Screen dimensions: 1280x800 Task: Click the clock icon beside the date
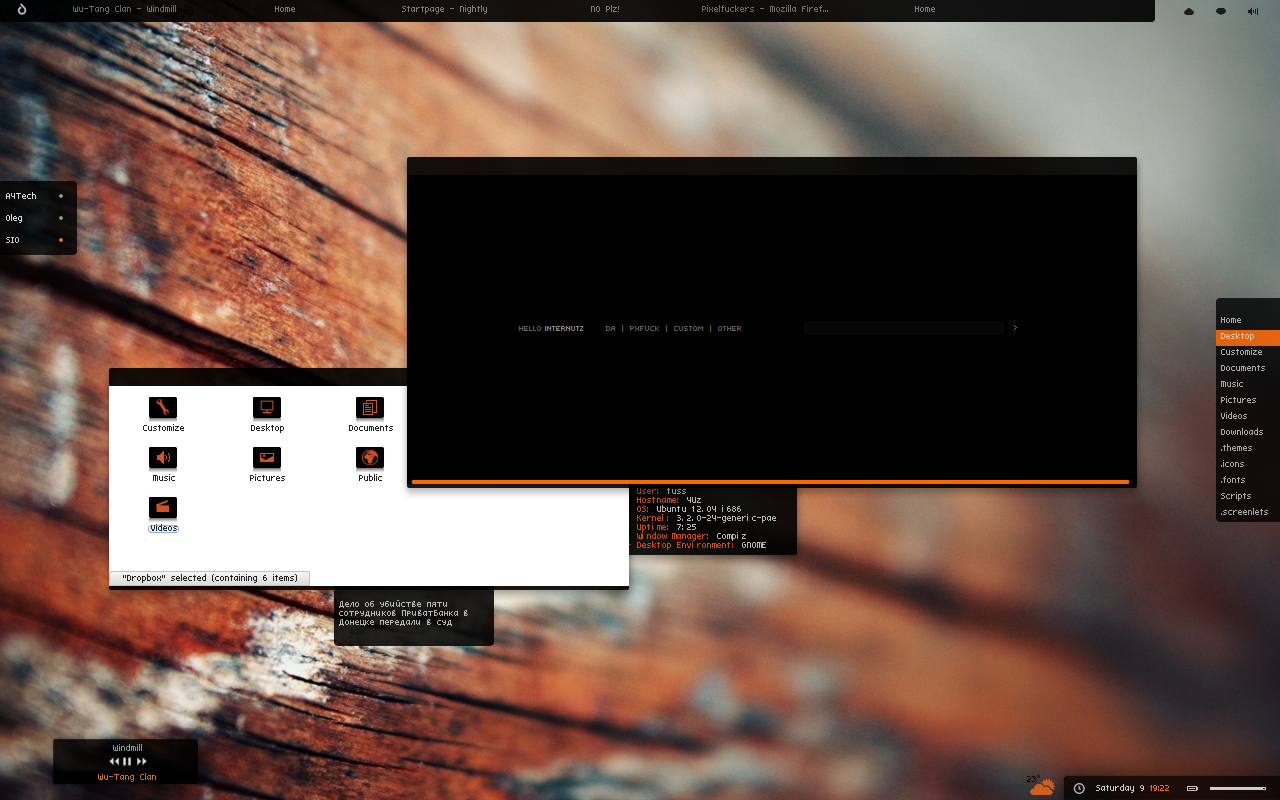pos(1079,788)
